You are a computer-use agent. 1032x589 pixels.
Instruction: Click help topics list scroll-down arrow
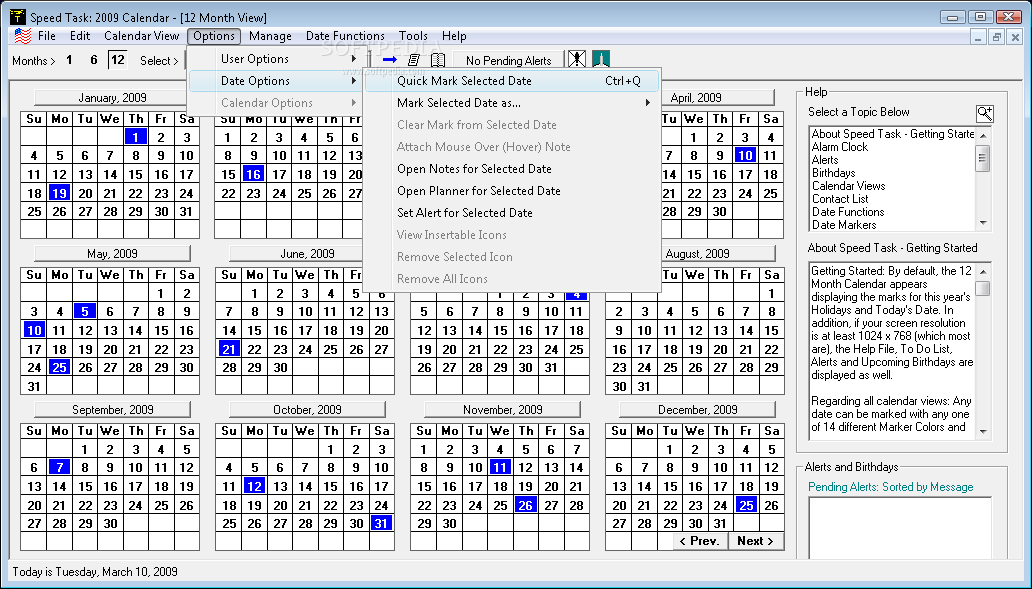pyautogui.click(x=983, y=223)
